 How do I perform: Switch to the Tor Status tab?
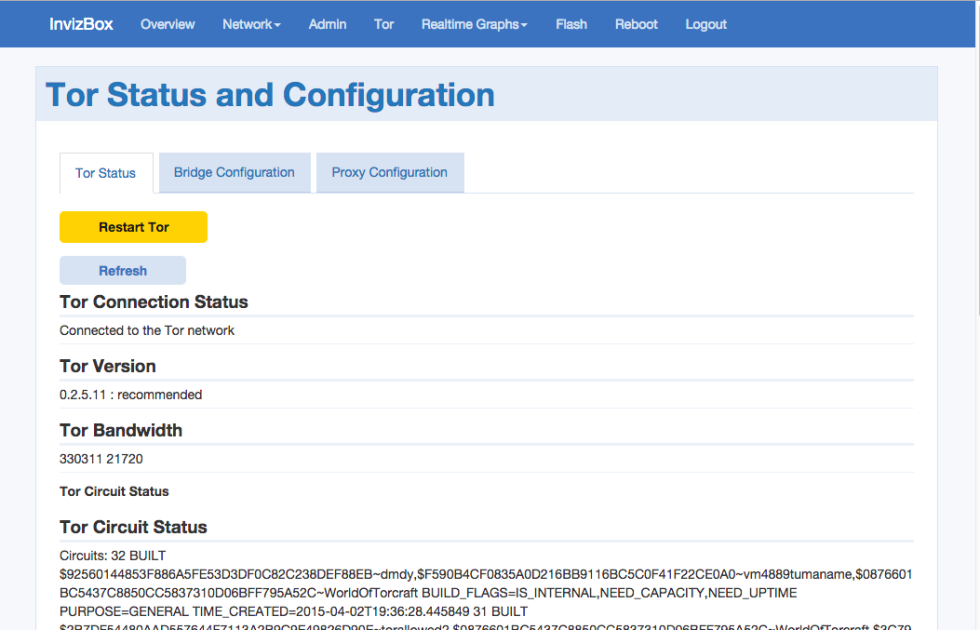tap(106, 173)
